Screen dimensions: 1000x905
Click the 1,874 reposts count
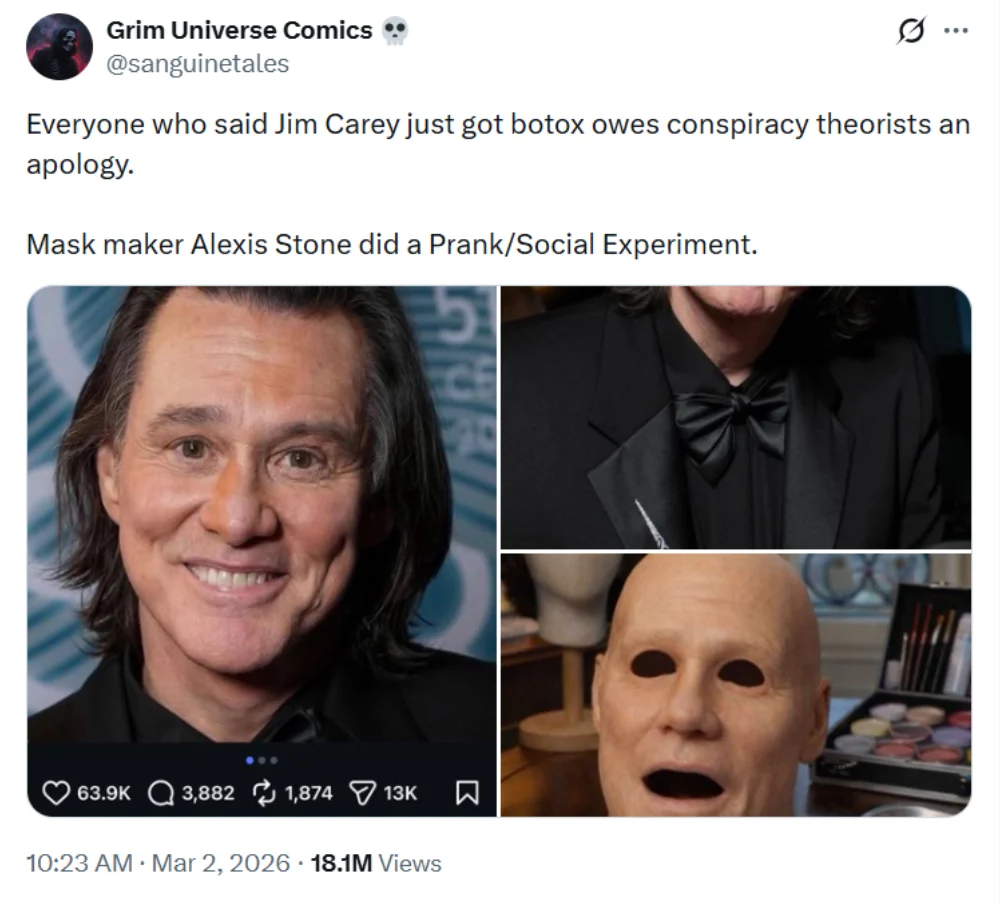pyautogui.click(x=311, y=793)
